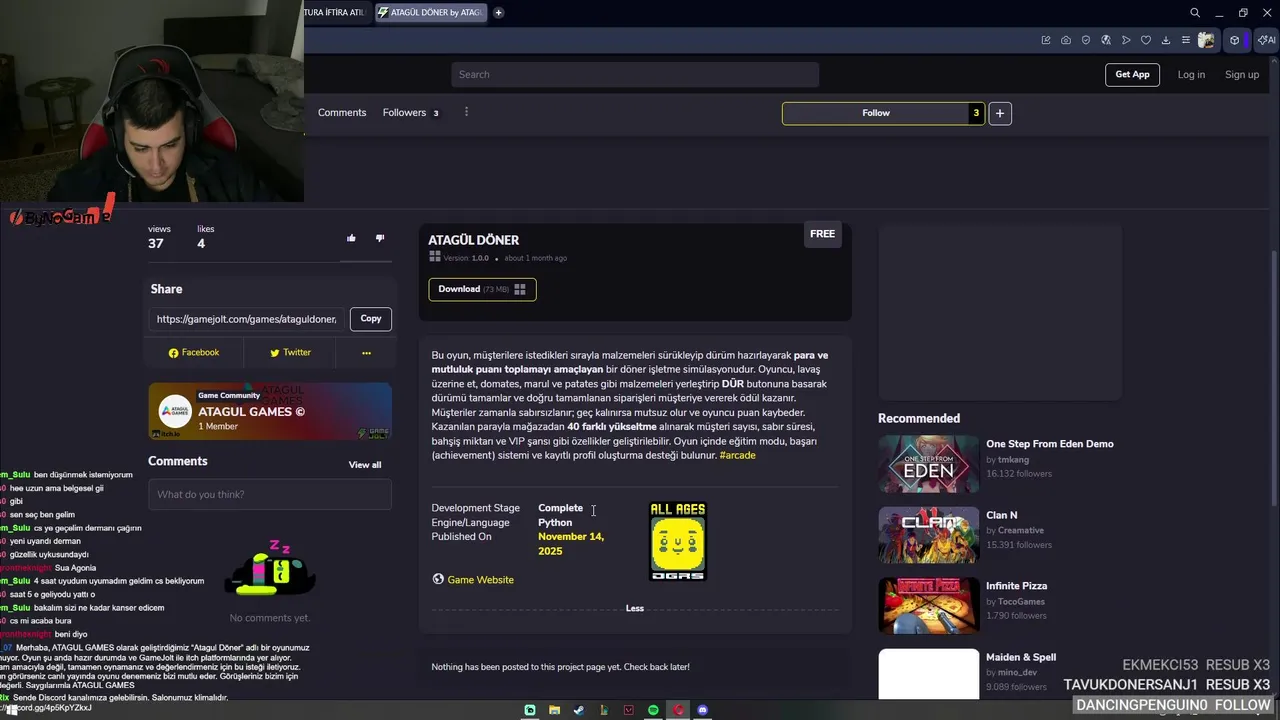Open the extensions cube icon
The image size is (1280, 720).
tap(1235, 40)
